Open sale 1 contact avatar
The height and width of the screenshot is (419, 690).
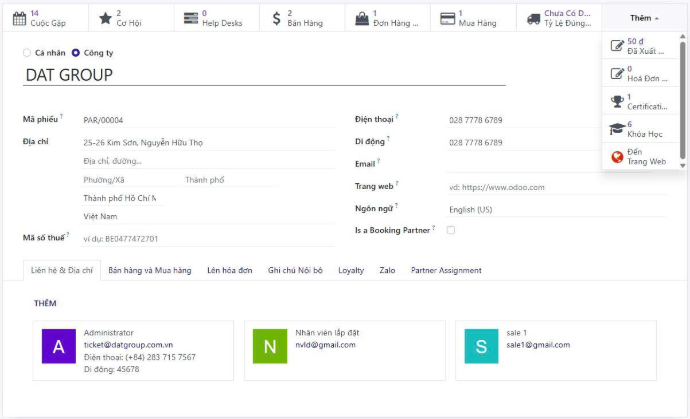[481, 346]
